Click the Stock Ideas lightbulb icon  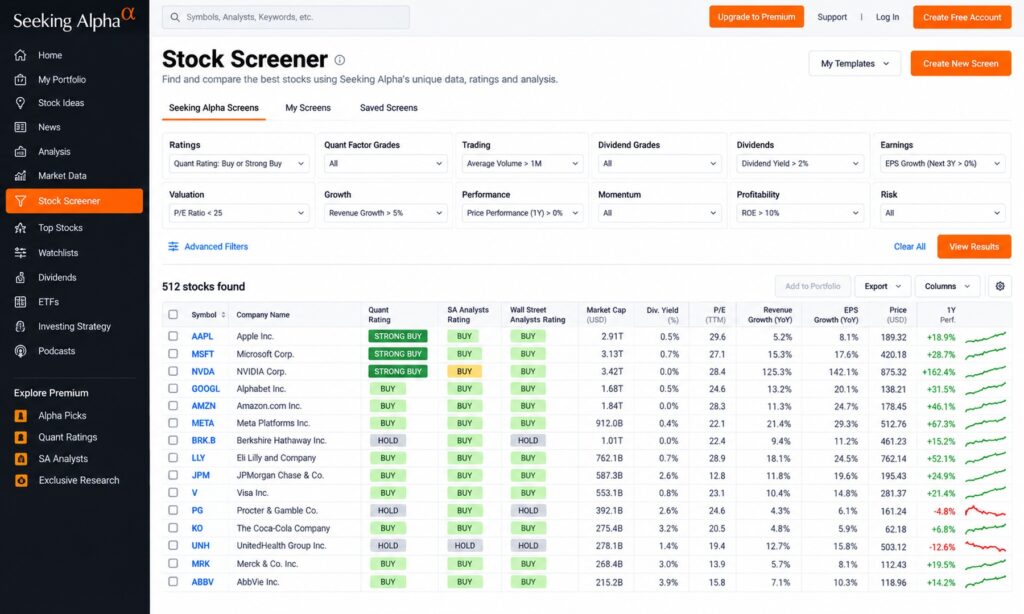[x=20, y=103]
